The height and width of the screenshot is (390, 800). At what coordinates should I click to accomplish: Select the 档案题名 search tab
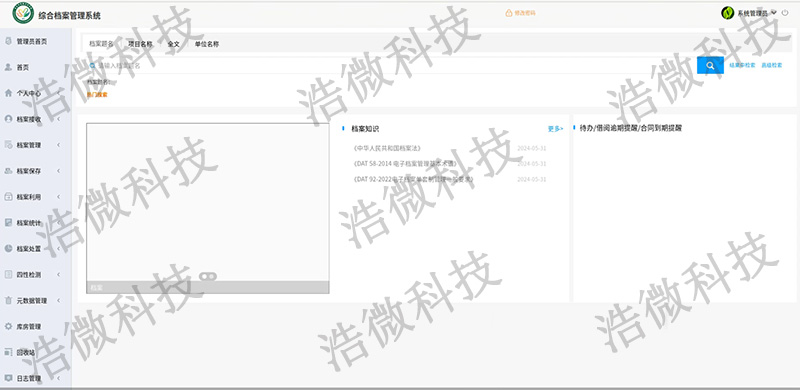[x=101, y=44]
